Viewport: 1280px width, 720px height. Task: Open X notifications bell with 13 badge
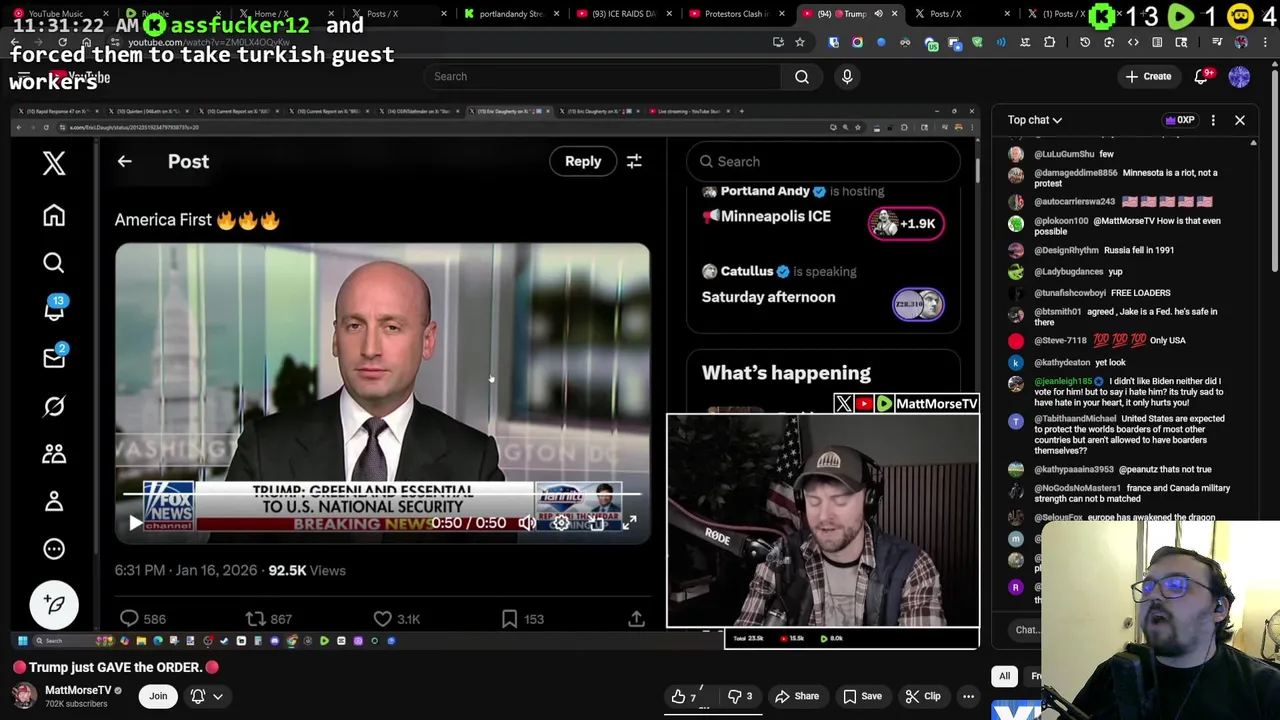(x=54, y=309)
